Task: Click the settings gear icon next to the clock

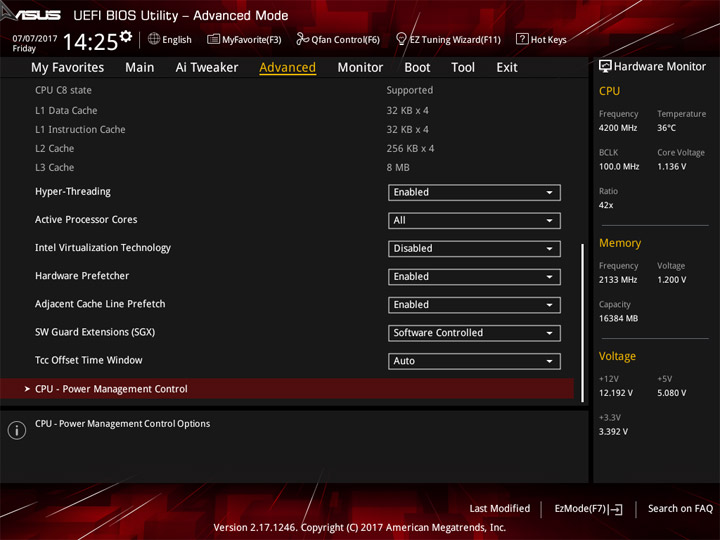Action: (x=126, y=36)
